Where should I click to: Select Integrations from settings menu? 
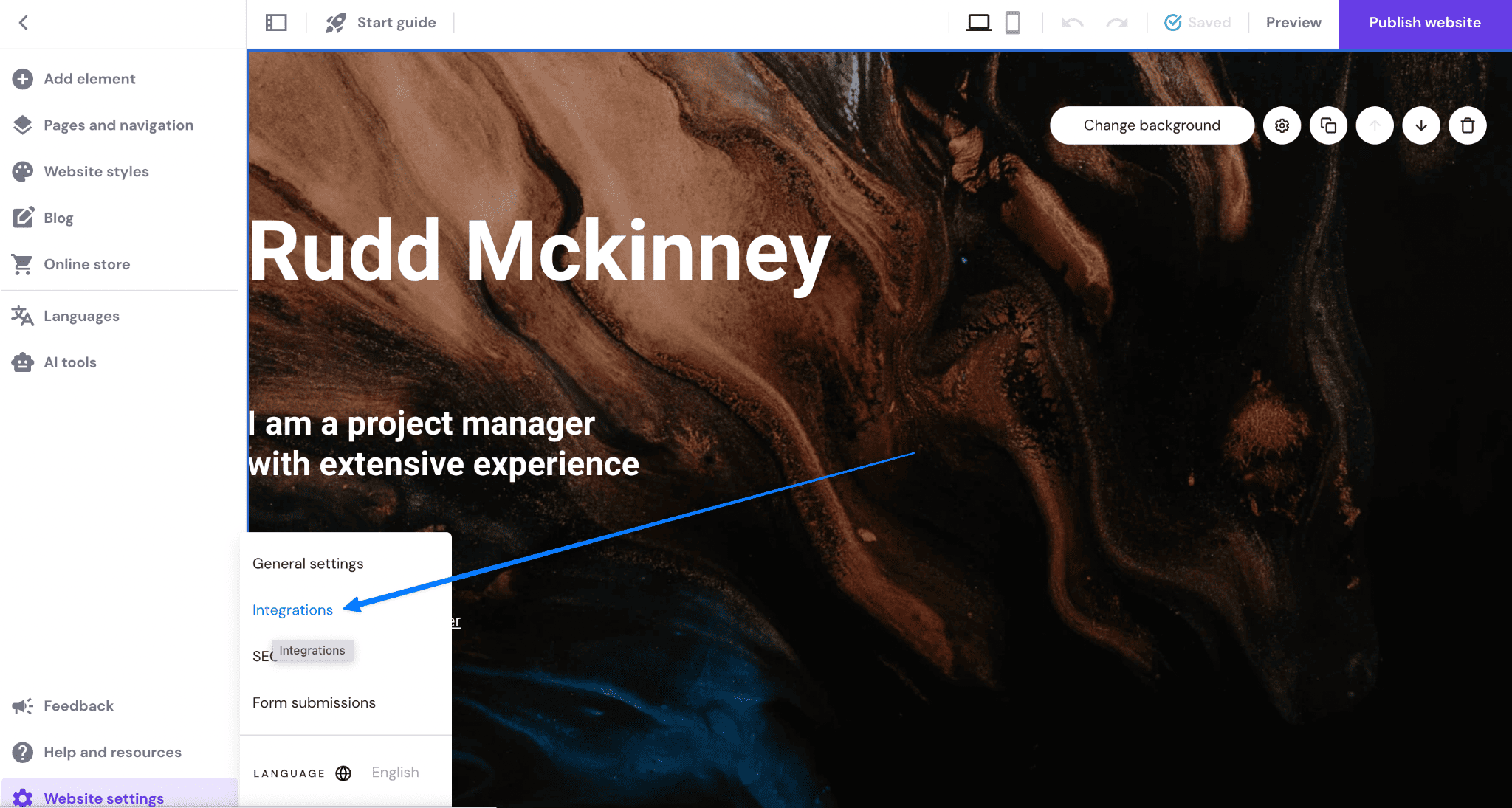(x=293, y=609)
